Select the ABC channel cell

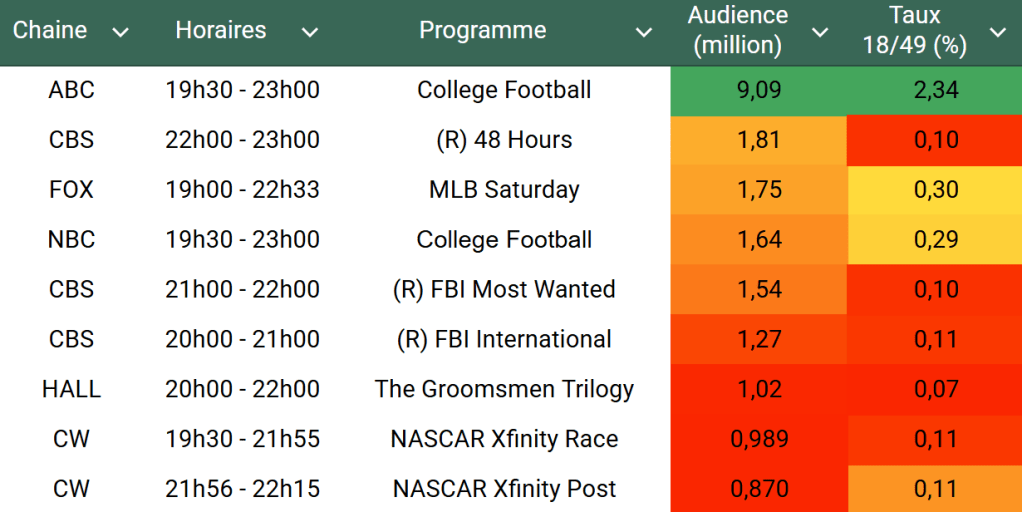click(71, 90)
